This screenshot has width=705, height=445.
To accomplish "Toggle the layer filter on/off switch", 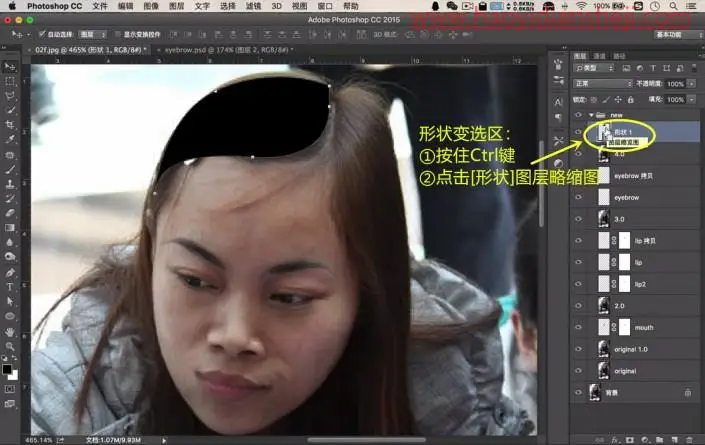I will [694, 68].
